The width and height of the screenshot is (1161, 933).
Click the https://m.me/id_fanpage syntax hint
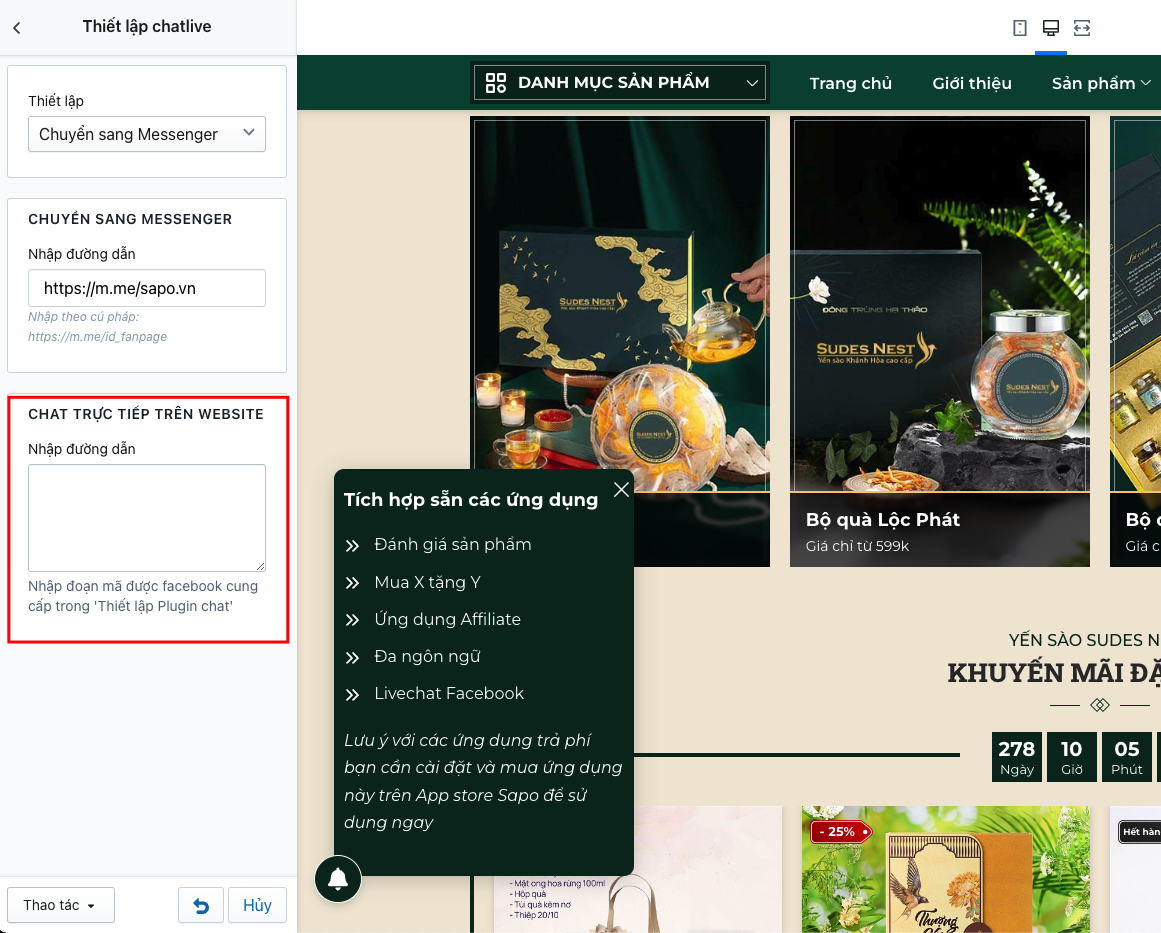pyautogui.click(x=98, y=337)
